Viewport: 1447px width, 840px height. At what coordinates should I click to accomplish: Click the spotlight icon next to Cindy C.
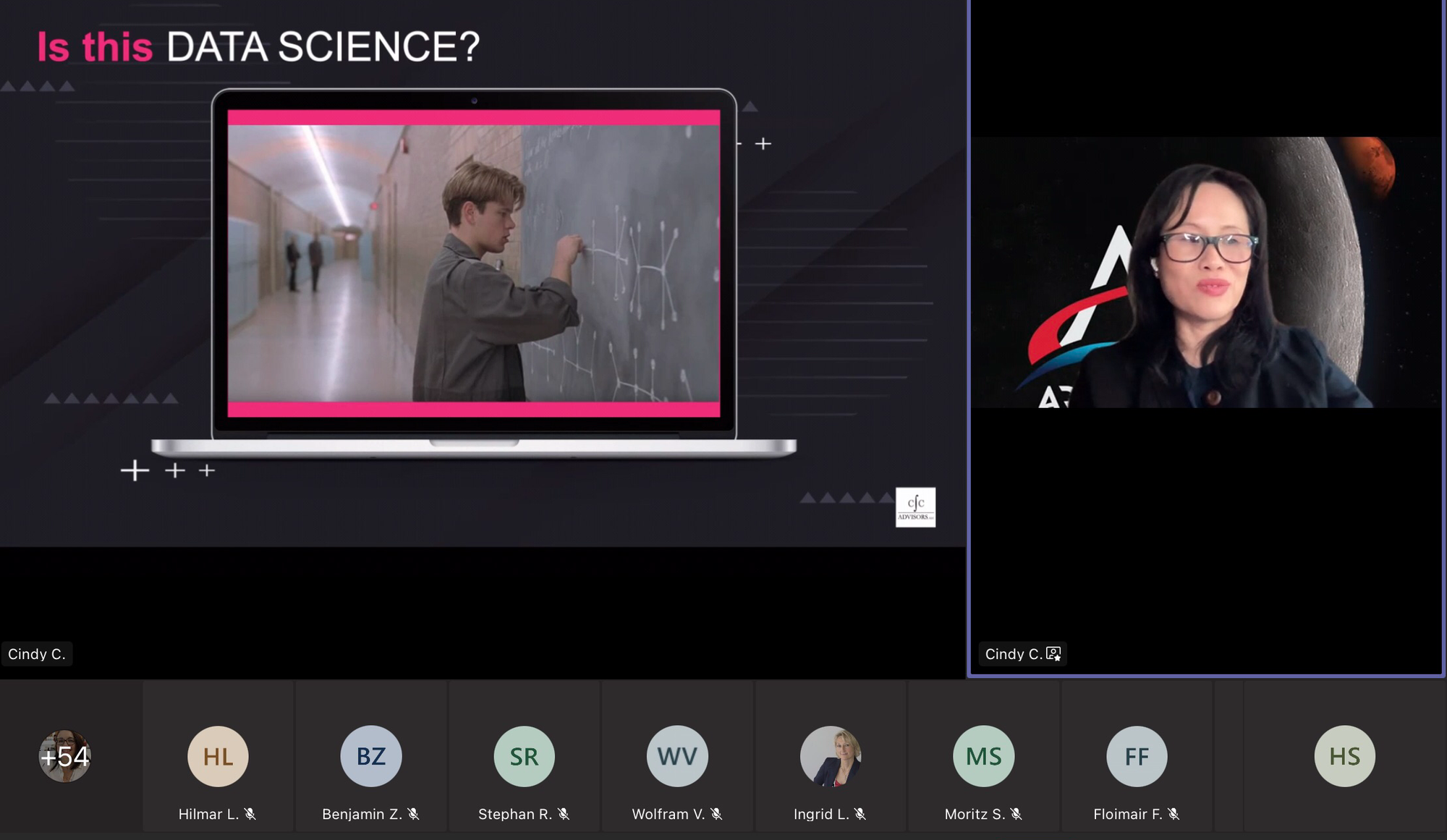point(1053,654)
